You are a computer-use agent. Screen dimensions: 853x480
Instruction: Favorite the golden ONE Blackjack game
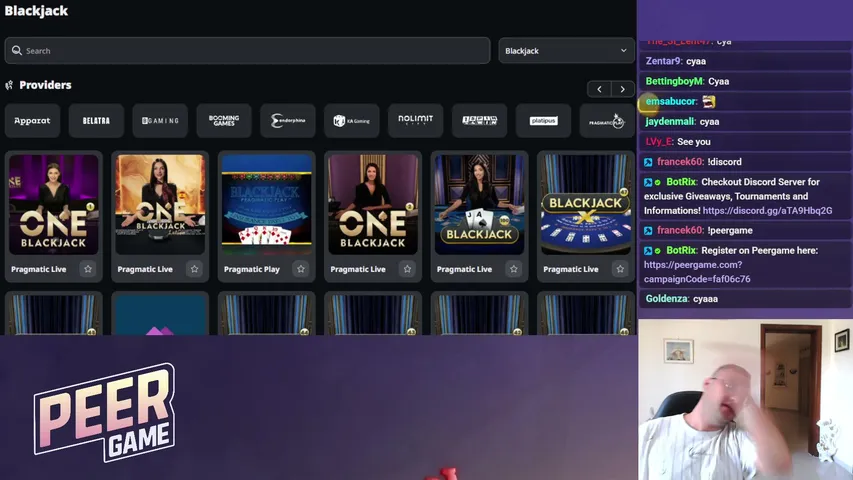click(194, 269)
